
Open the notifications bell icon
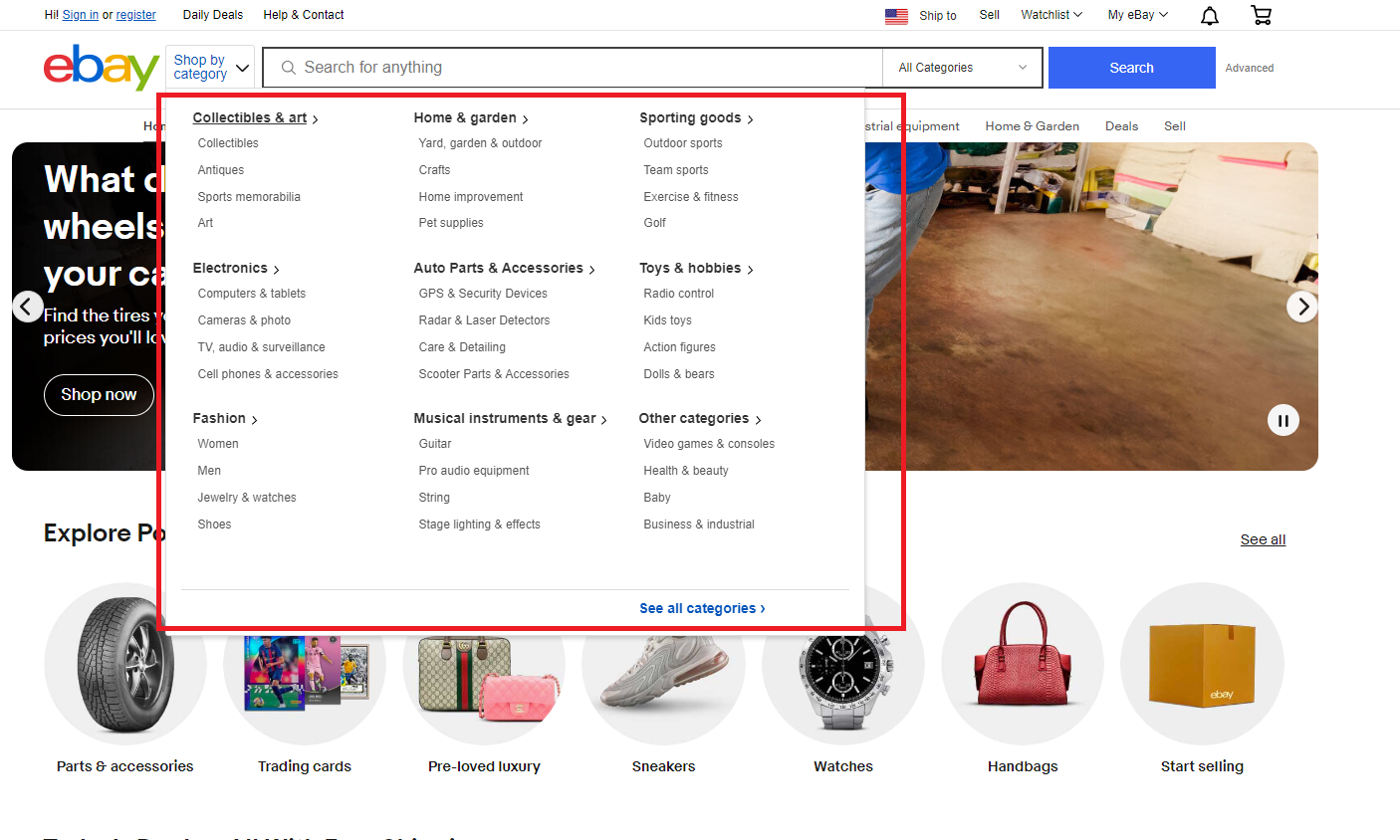pos(1209,15)
